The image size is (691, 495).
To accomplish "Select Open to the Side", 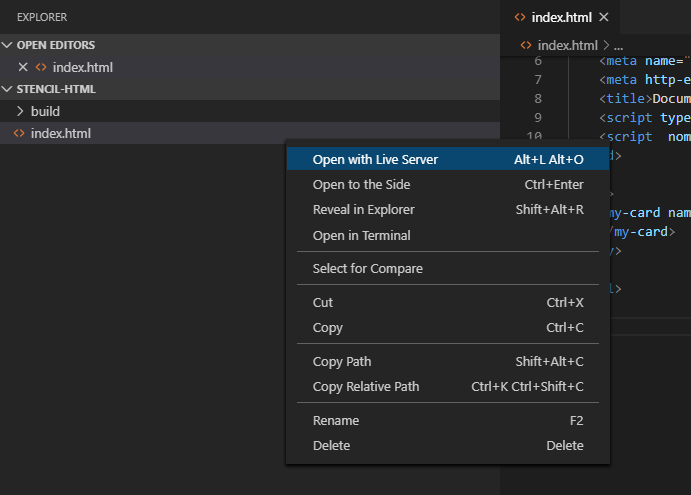I will (361, 184).
